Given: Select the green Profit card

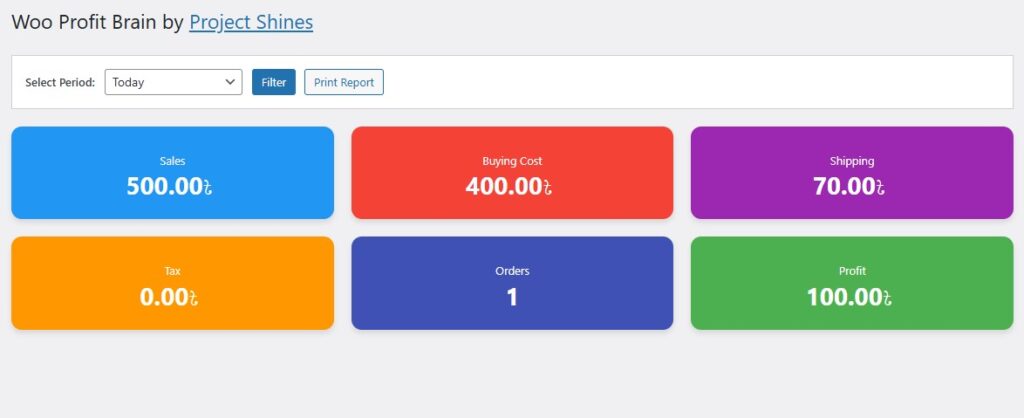Looking at the screenshot, I should point(851,283).
